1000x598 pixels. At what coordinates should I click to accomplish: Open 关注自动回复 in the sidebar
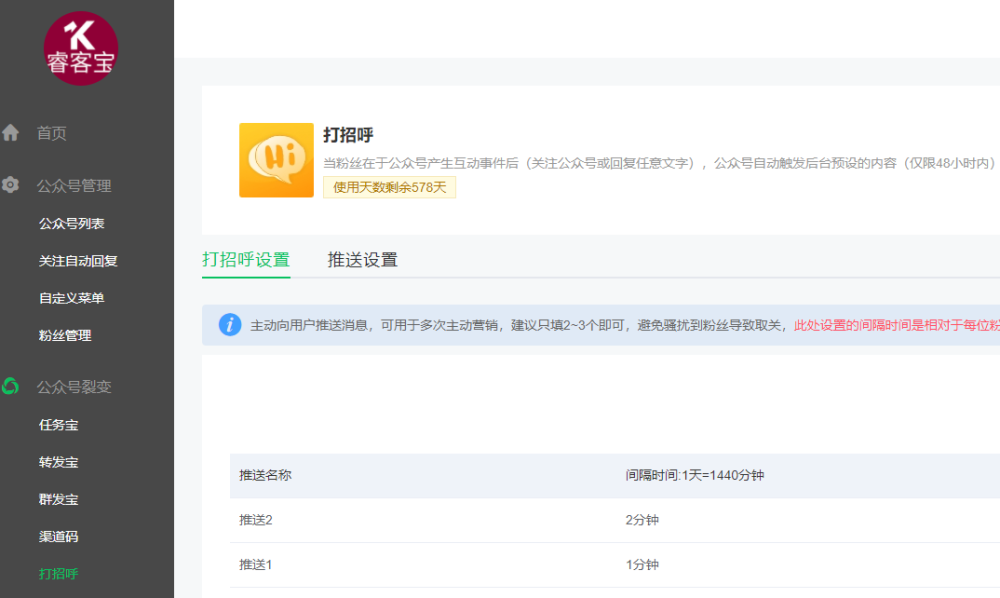point(78,261)
